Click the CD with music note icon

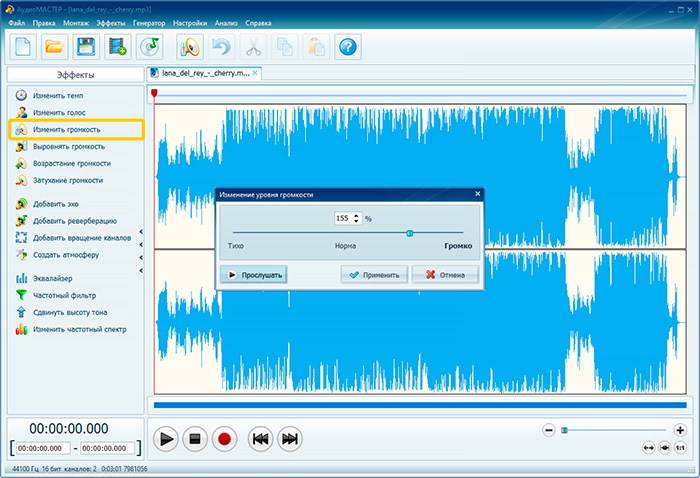pyautogui.click(x=150, y=47)
